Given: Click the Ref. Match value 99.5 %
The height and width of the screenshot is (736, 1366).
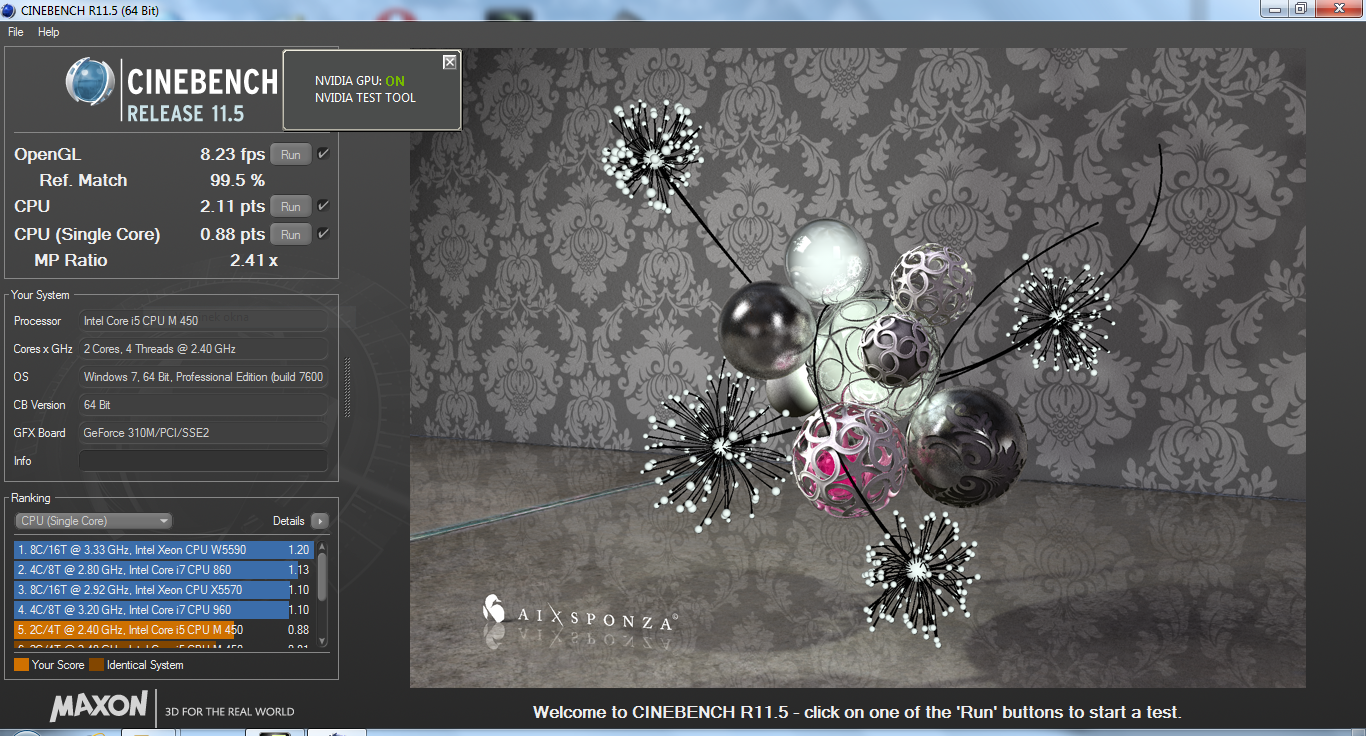Looking at the screenshot, I should (x=237, y=181).
